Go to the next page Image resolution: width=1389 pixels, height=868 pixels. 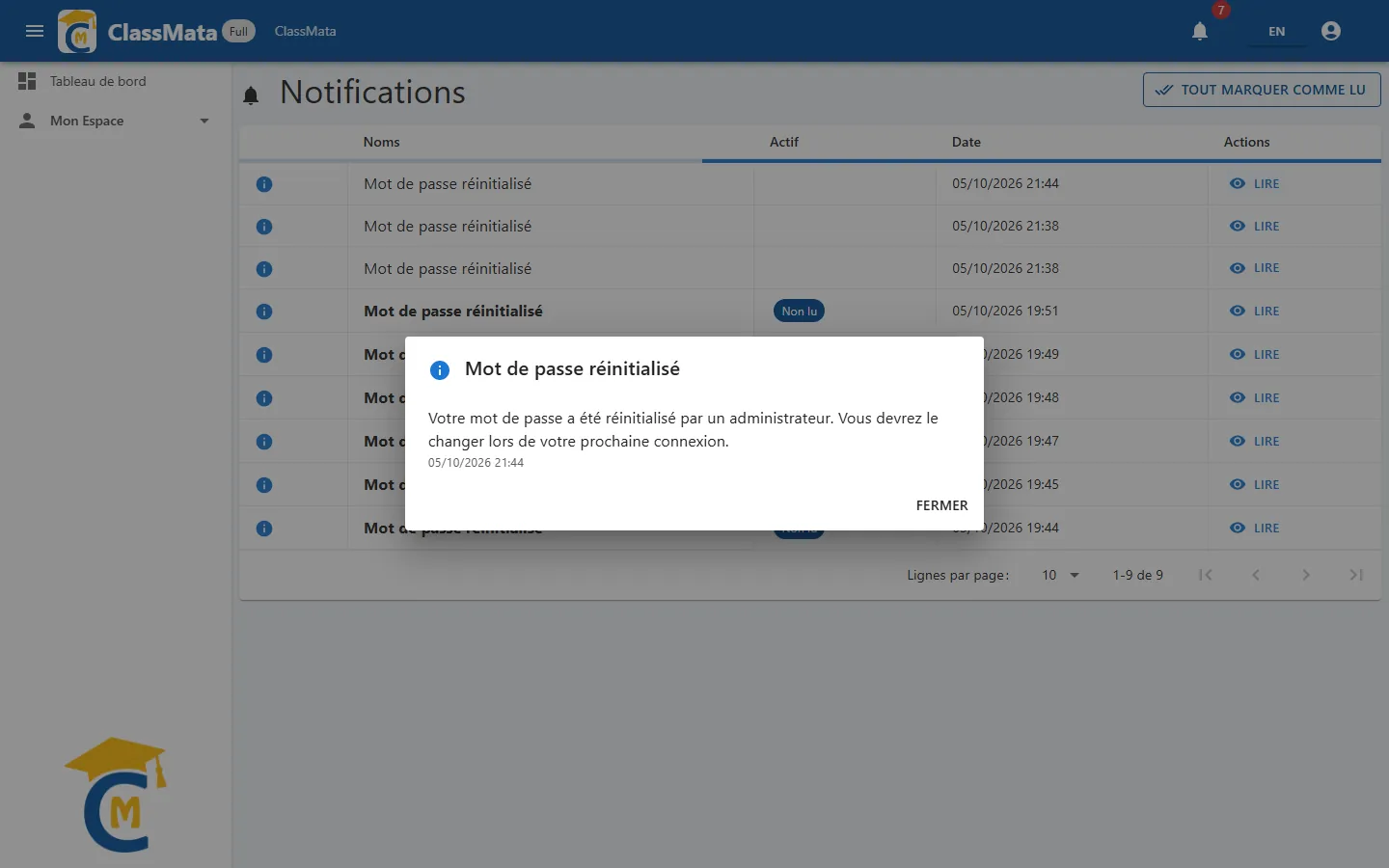[x=1306, y=575]
